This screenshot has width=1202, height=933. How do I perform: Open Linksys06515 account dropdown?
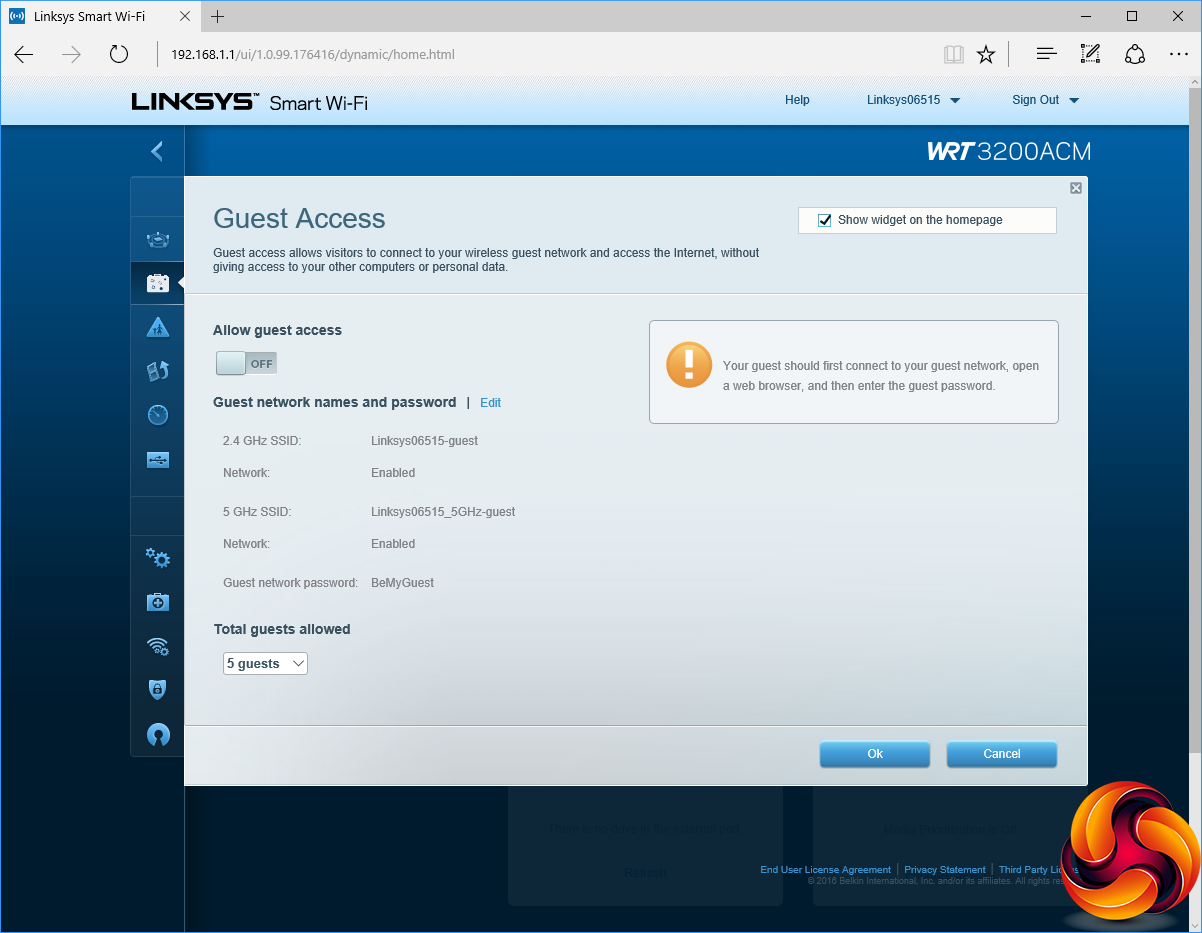point(912,100)
